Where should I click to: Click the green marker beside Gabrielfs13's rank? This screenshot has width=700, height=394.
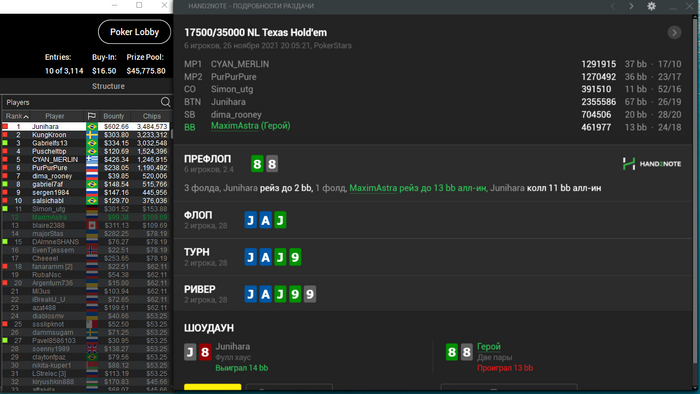coord(5,143)
